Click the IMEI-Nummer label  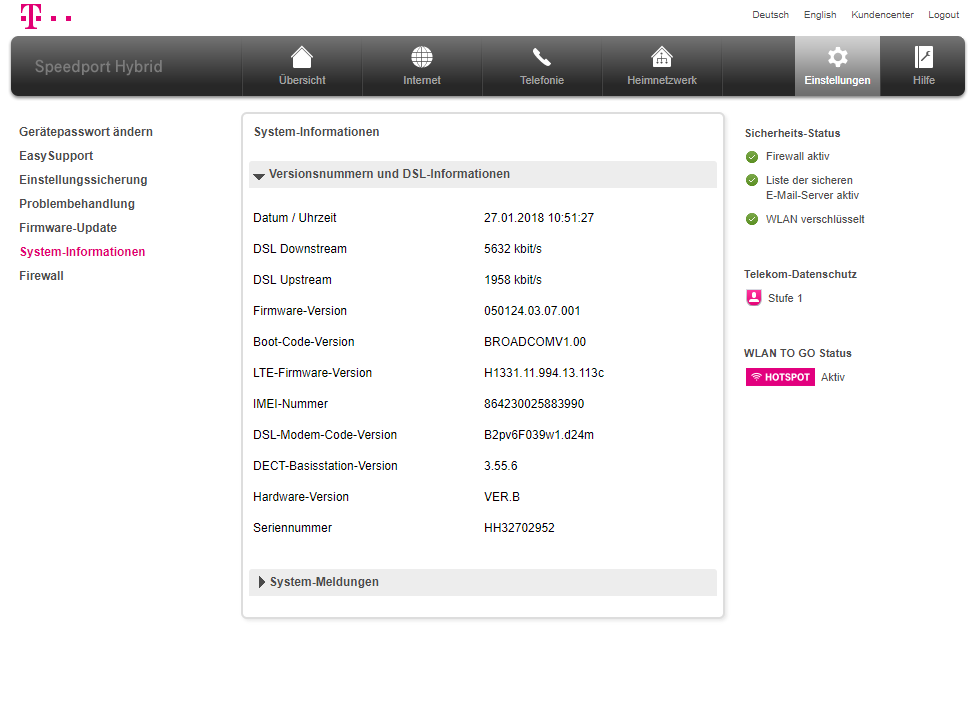pos(290,404)
